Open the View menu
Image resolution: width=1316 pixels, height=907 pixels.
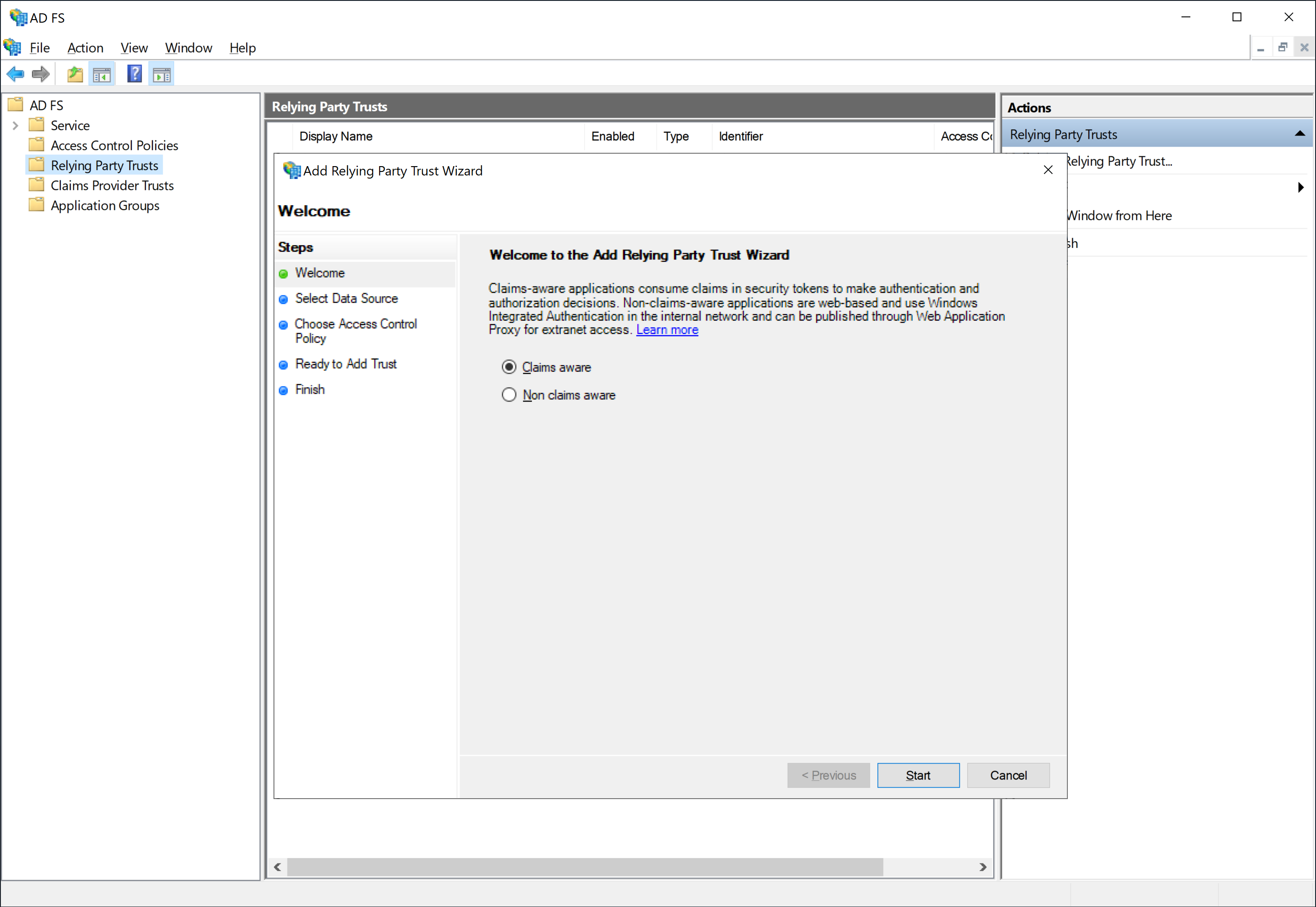(134, 48)
